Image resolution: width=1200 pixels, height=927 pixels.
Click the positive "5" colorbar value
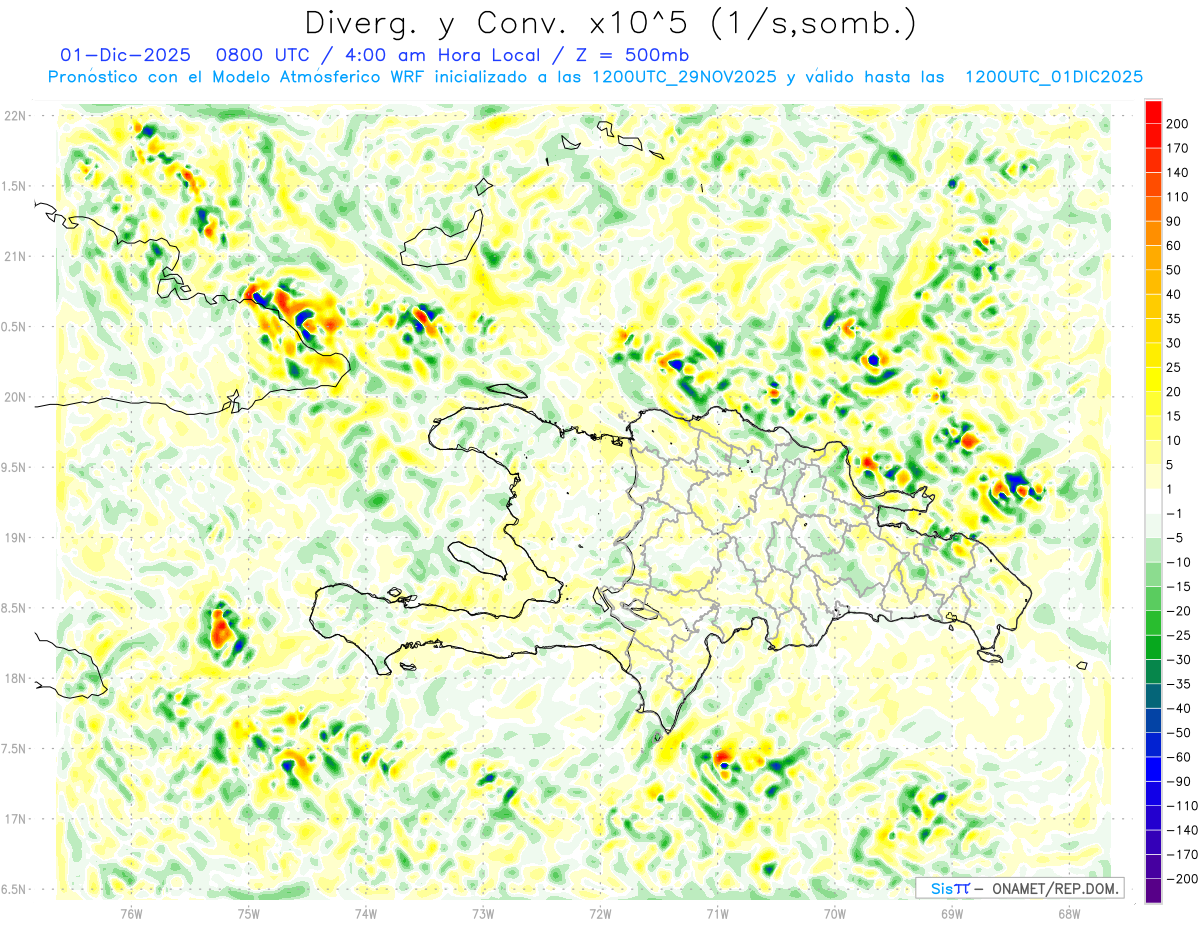point(1171,465)
